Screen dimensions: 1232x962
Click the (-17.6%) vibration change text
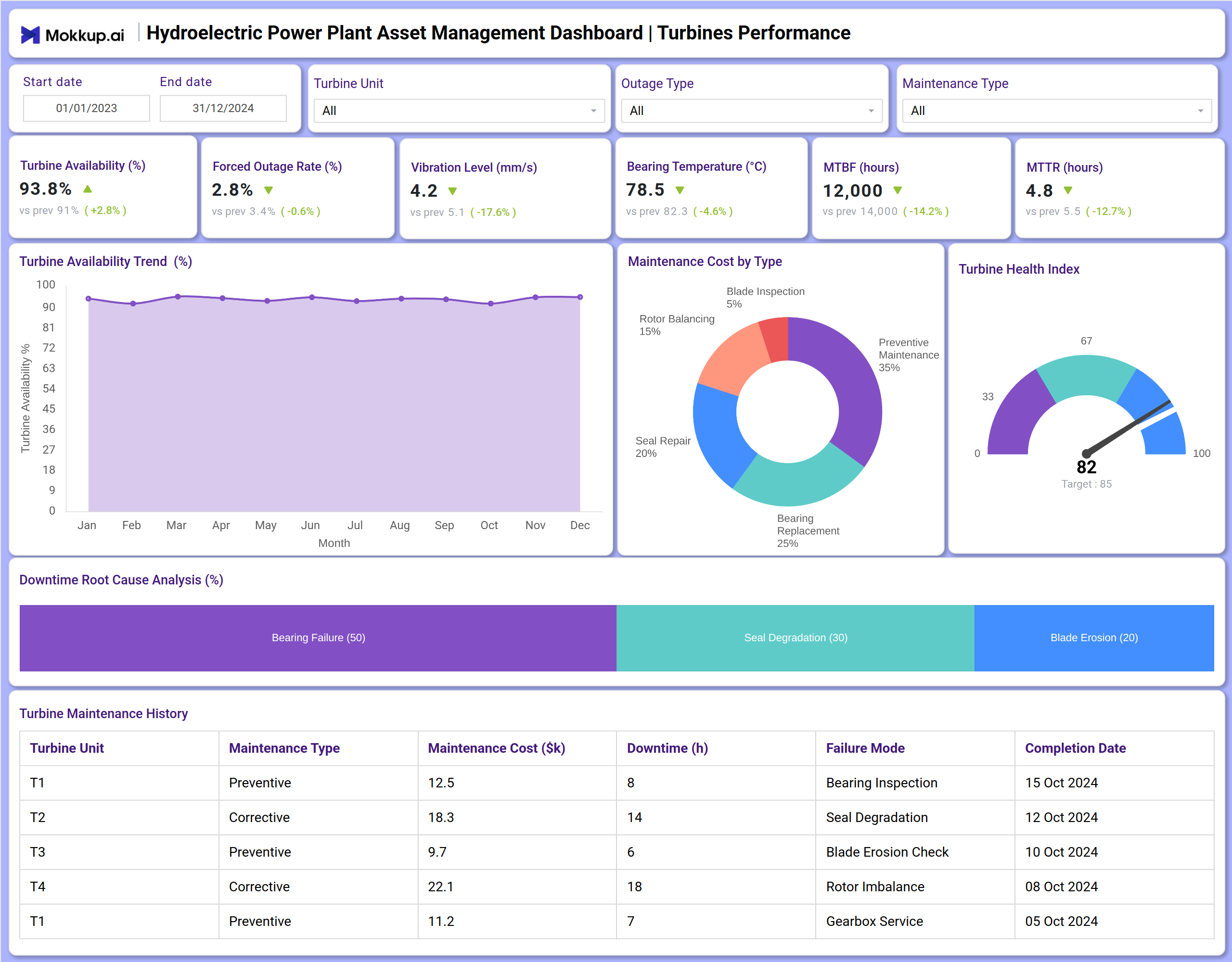493,213
